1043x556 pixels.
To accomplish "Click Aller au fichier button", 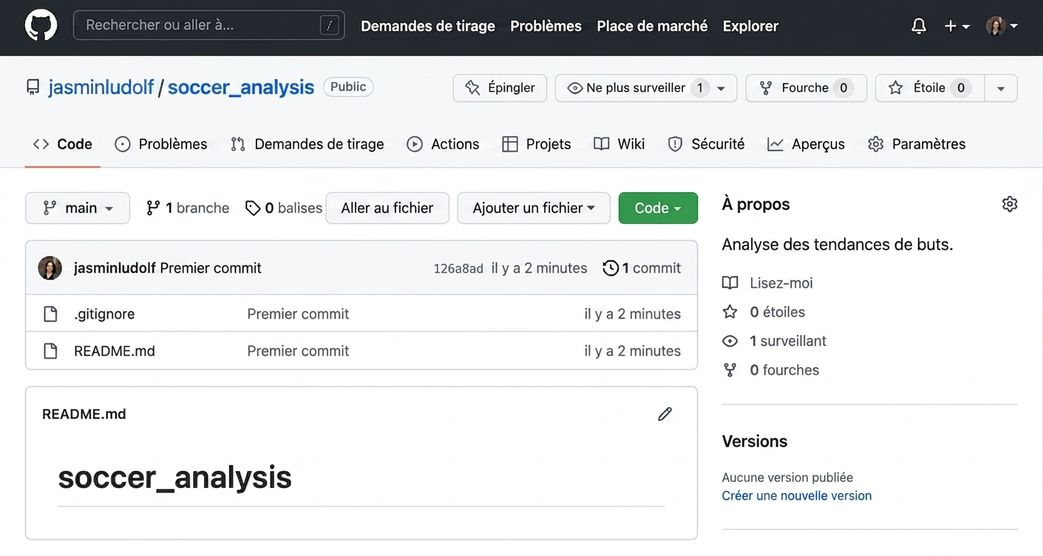I will point(387,208).
